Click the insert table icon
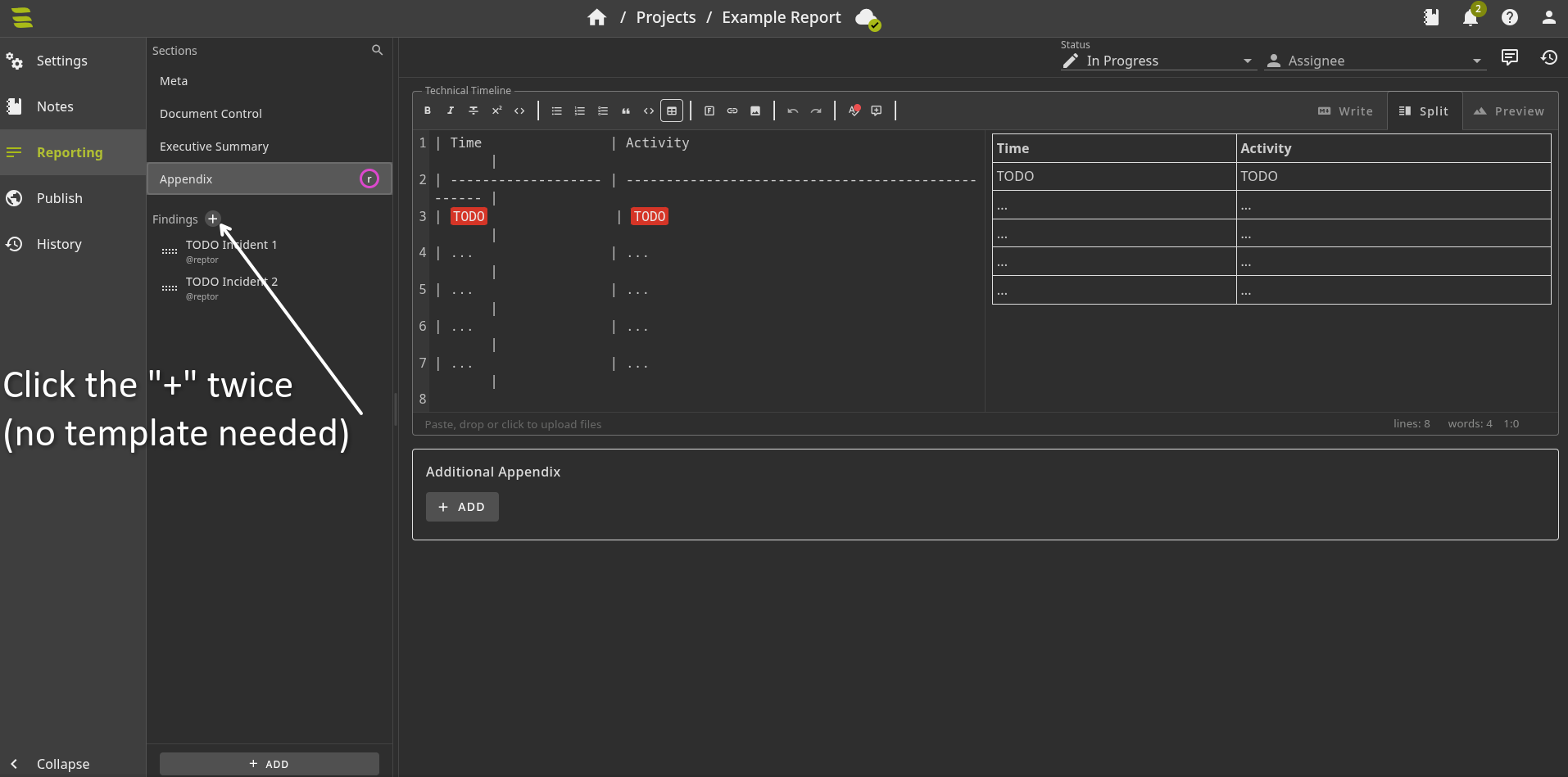1568x777 pixels. [671, 111]
